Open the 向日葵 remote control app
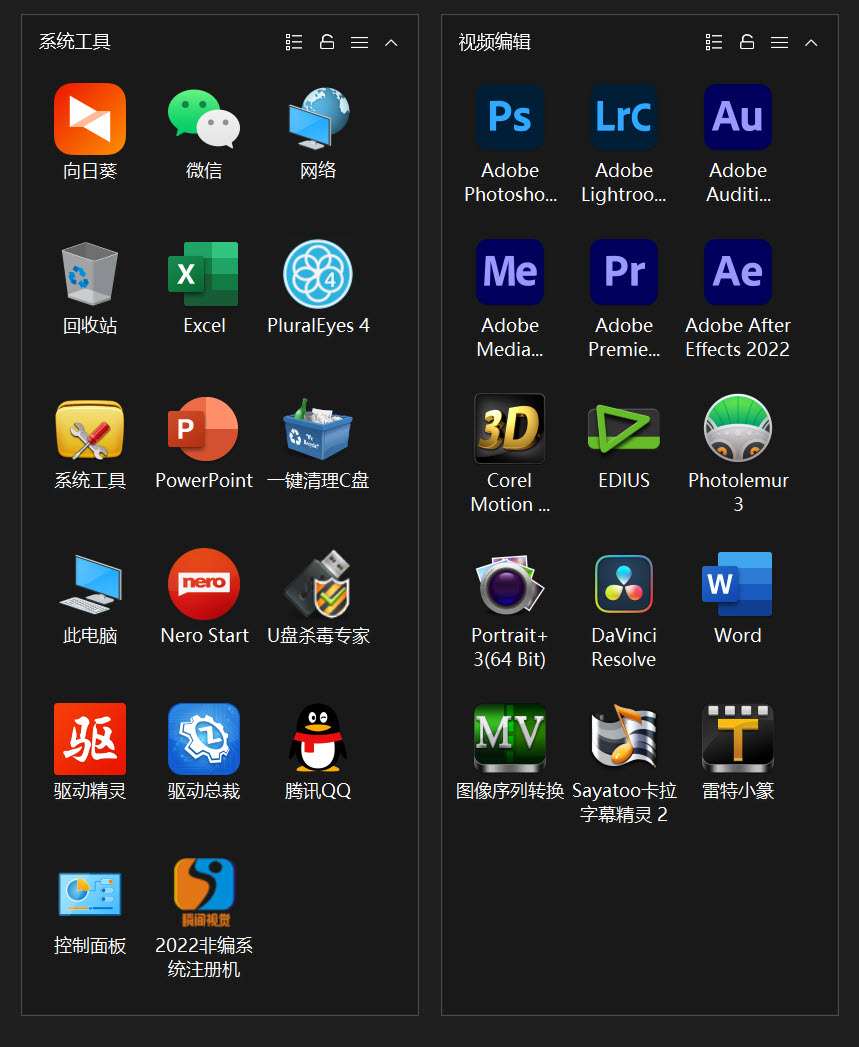Image resolution: width=859 pixels, height=1047 pixels. pyautogui.click(x=90, y=119)
